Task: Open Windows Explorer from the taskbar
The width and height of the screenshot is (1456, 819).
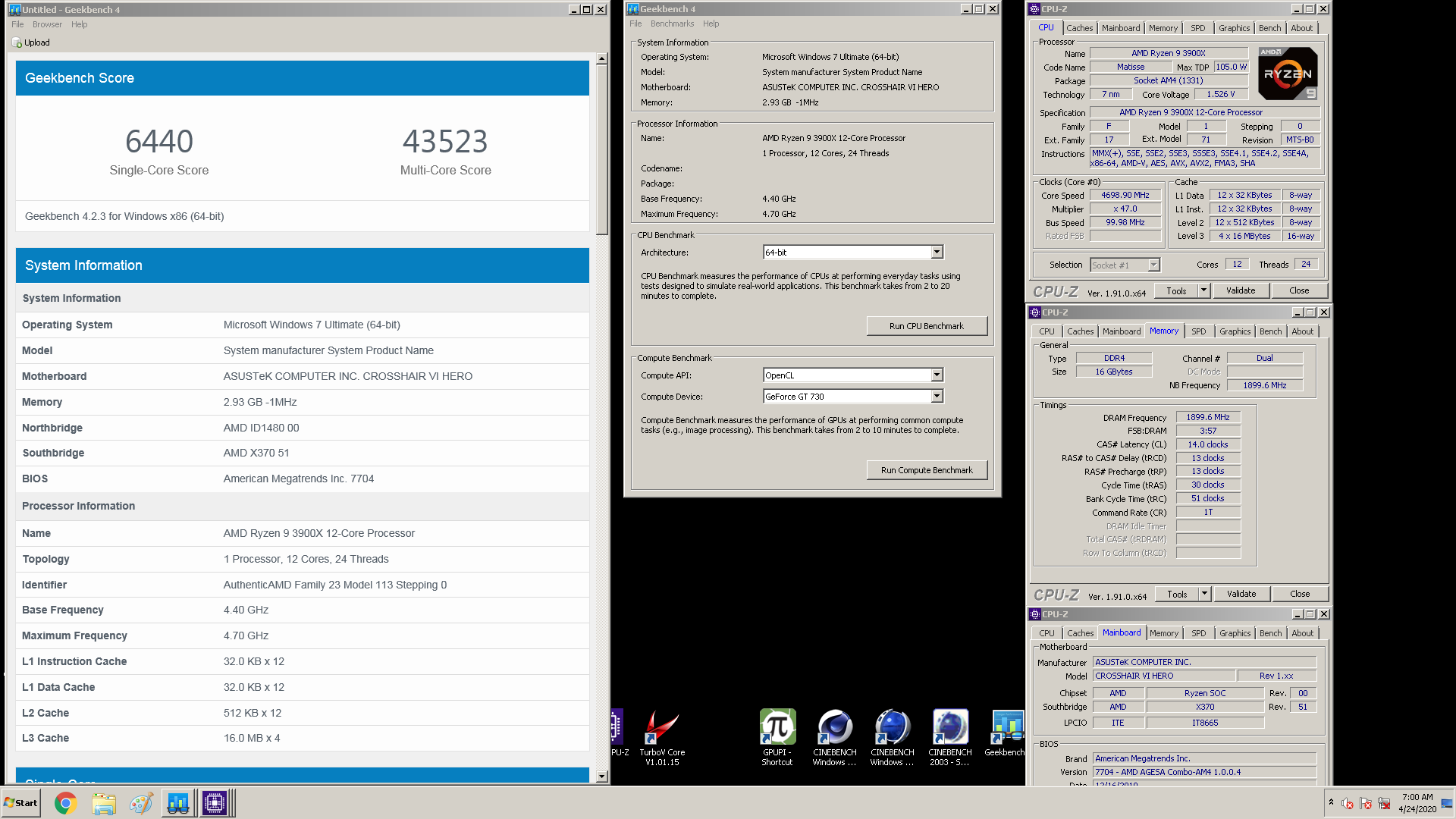Action: tap(104, 803)
